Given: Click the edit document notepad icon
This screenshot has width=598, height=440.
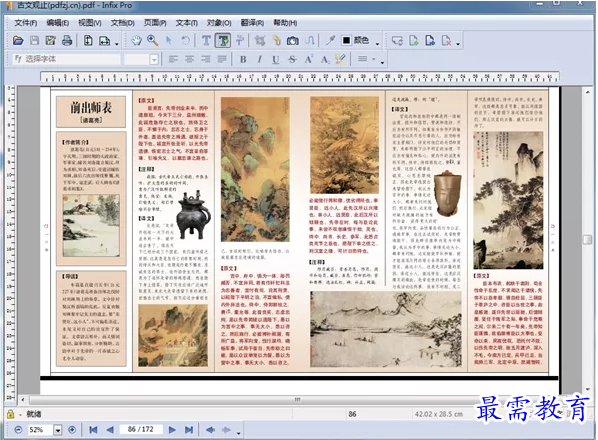Looking at the screenshot, I should click(50, 40).
